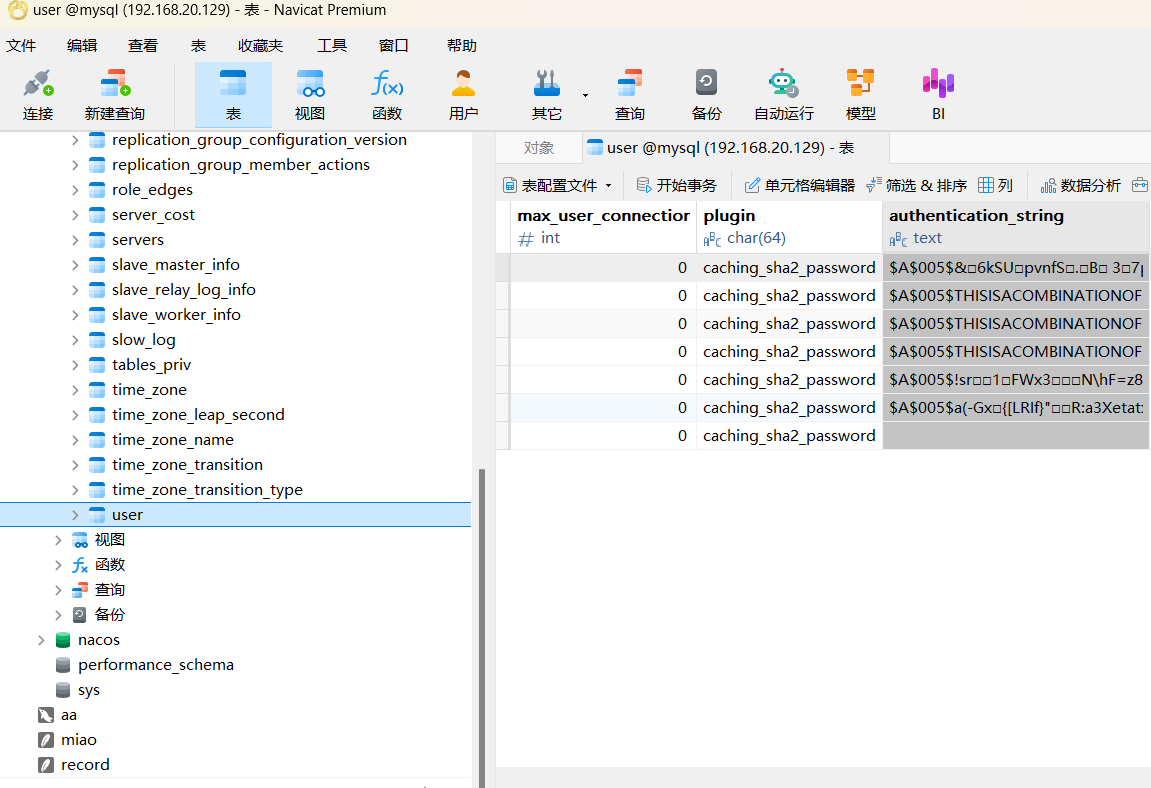
Task: Click the Backups (备份) folder icon in tree
Action: 80,615
